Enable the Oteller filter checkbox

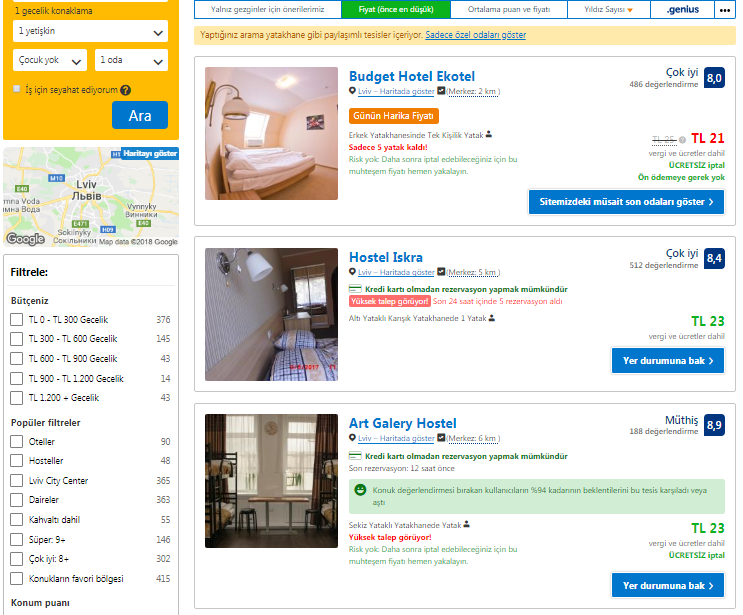coord(17,442)
